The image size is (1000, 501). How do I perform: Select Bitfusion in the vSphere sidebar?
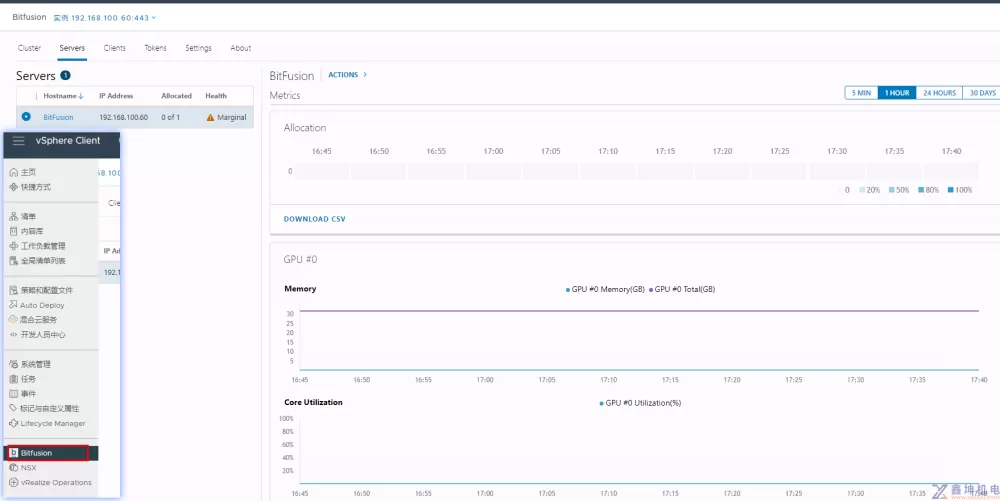pyautogui.click(x=46, y=453)
